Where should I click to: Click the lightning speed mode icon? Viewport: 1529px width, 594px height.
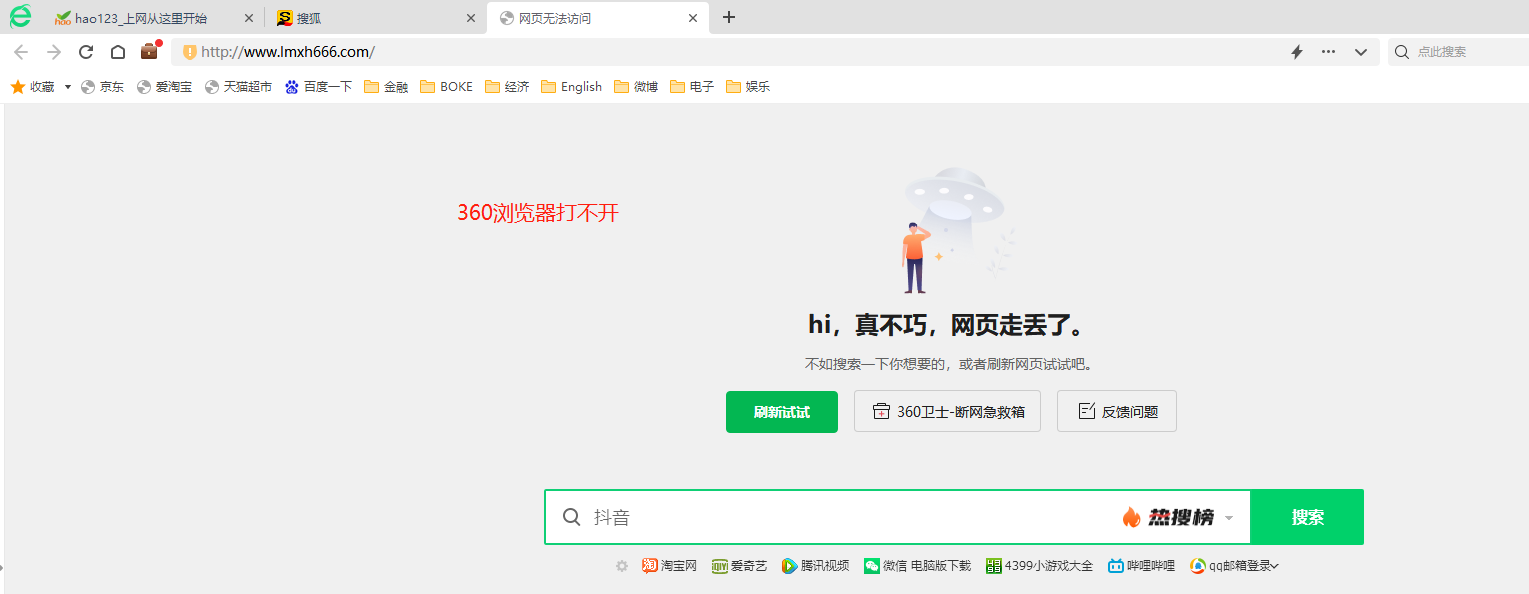pyautogui.click(x=1297, y=51)
